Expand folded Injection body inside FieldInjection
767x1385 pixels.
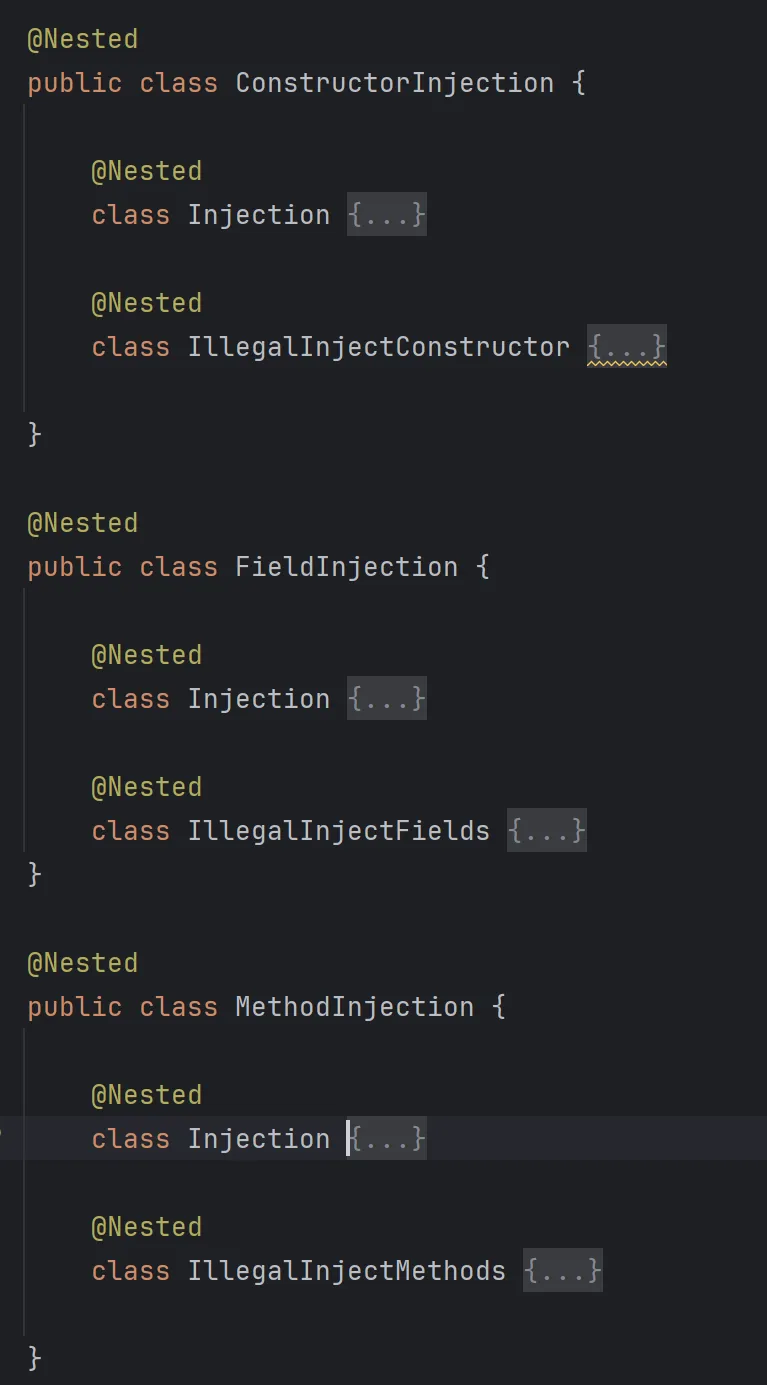[x=387, y=699]
